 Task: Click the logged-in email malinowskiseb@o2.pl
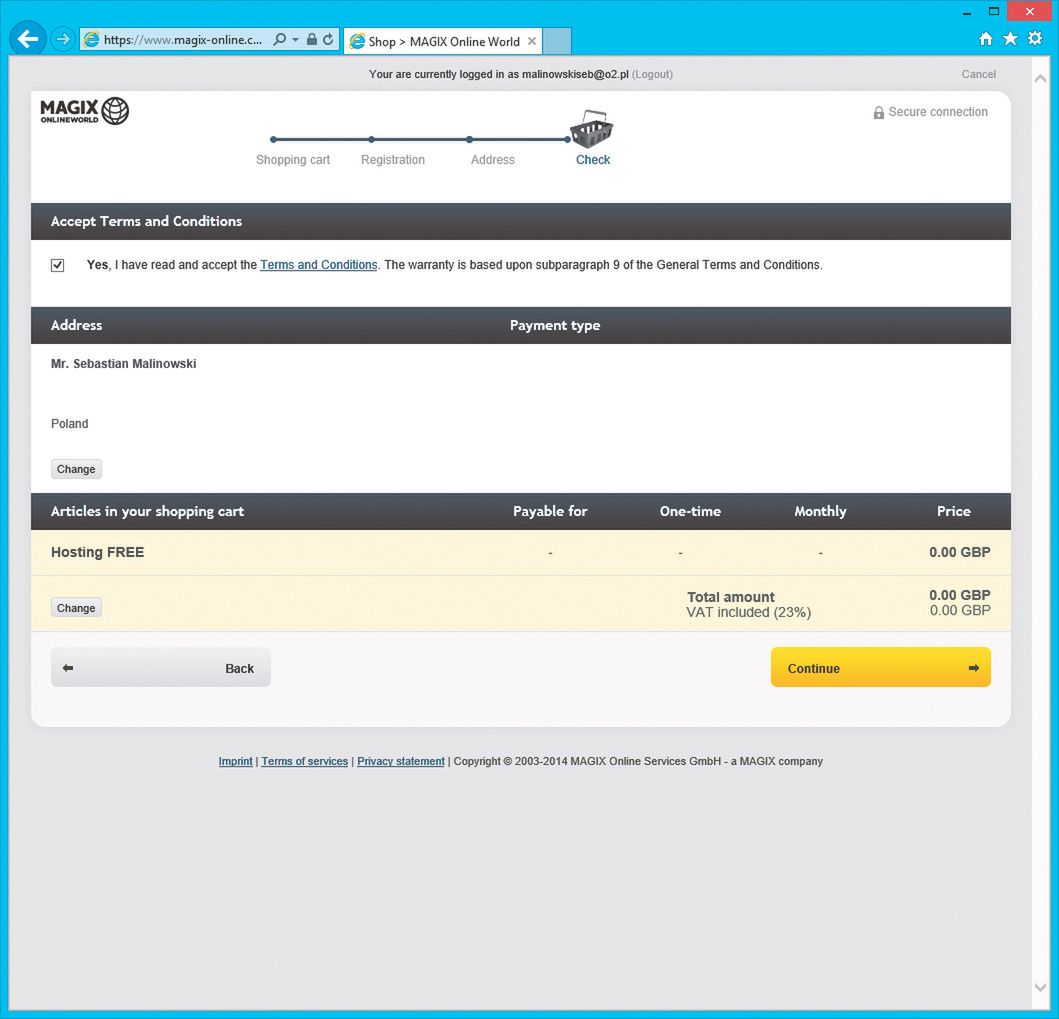(575, 74)
